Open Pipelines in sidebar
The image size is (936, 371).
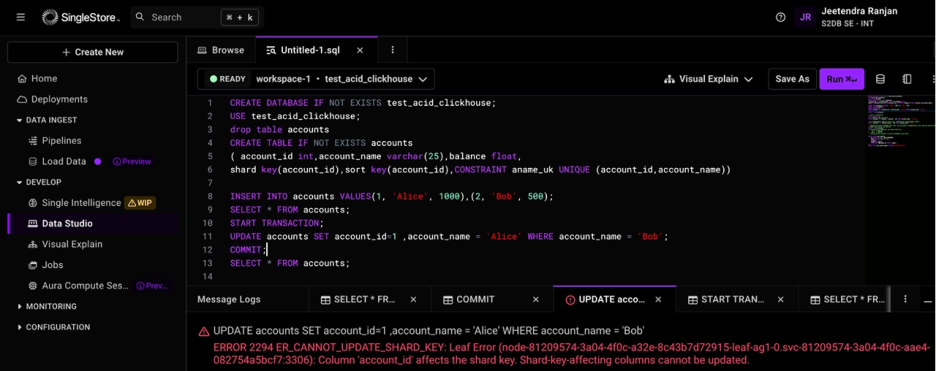click(x=55, y=141)
